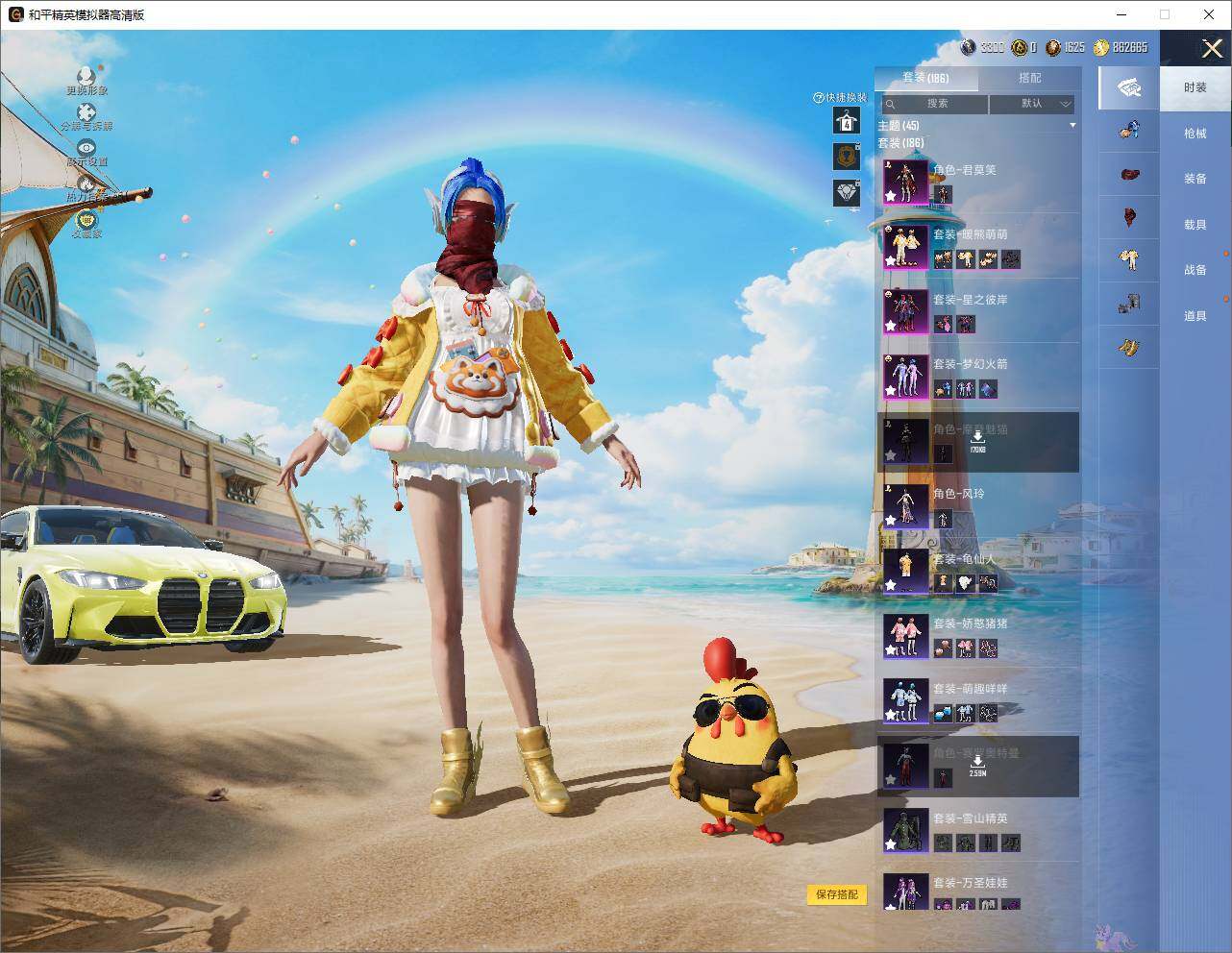Image resolution: width=1232 pixels, height=953 pixels.
Task: Click the 保存搭配 save outfit button
Action: pos(837,894)
